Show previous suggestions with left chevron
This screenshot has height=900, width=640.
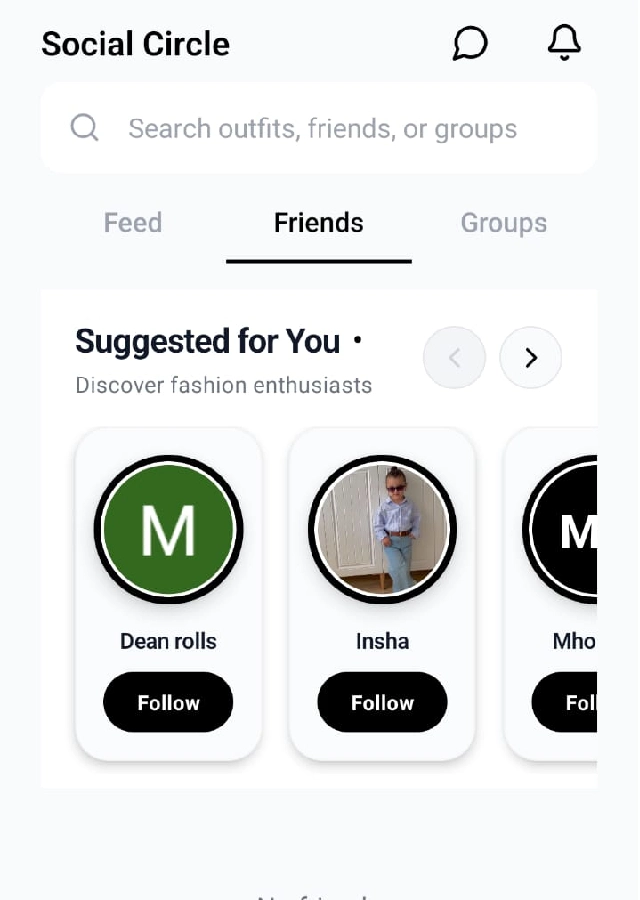click(x=454, y=357)
